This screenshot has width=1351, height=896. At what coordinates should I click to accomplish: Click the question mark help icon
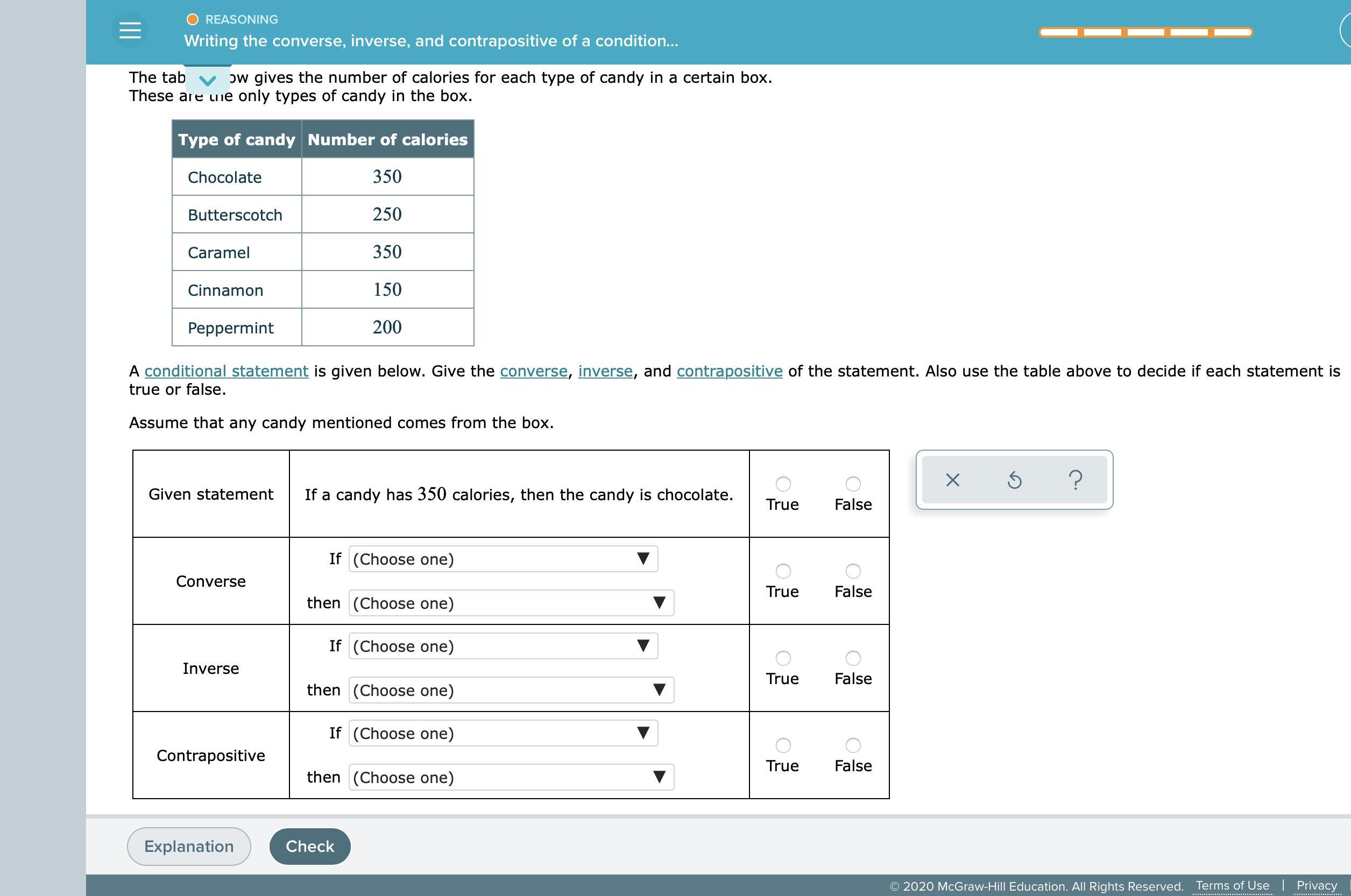[x=1075, y=480]
